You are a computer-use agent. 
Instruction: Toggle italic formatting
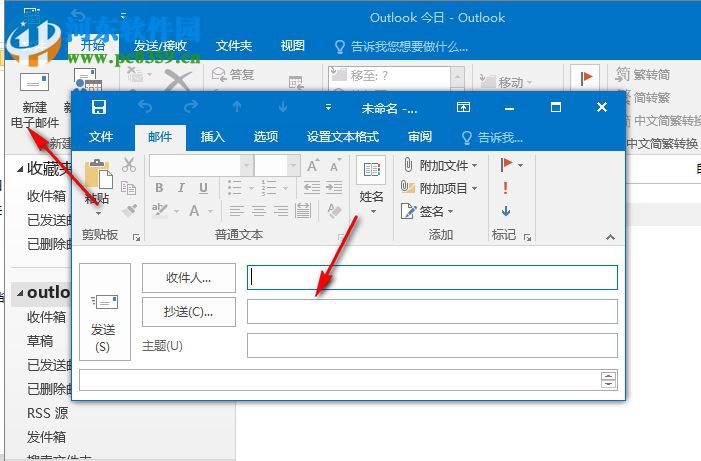point(181,188)
